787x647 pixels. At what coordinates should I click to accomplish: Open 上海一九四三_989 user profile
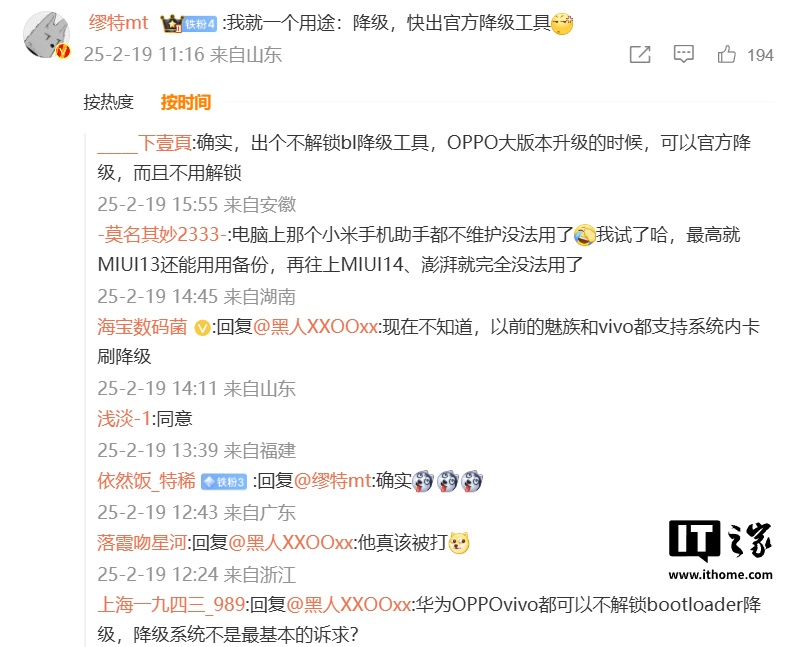point(171,605)
